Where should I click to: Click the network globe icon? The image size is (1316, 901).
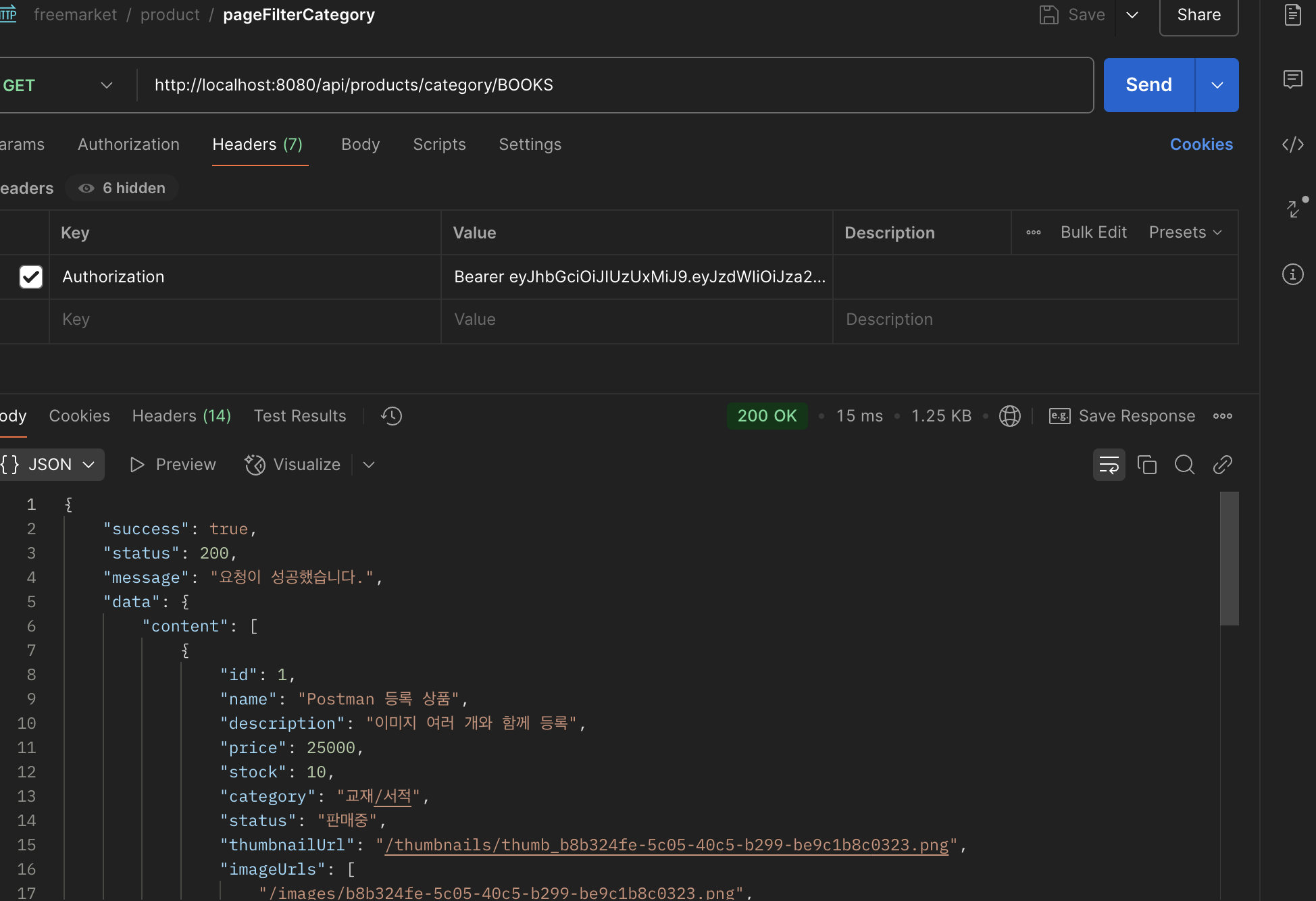tap(1009, 416)
